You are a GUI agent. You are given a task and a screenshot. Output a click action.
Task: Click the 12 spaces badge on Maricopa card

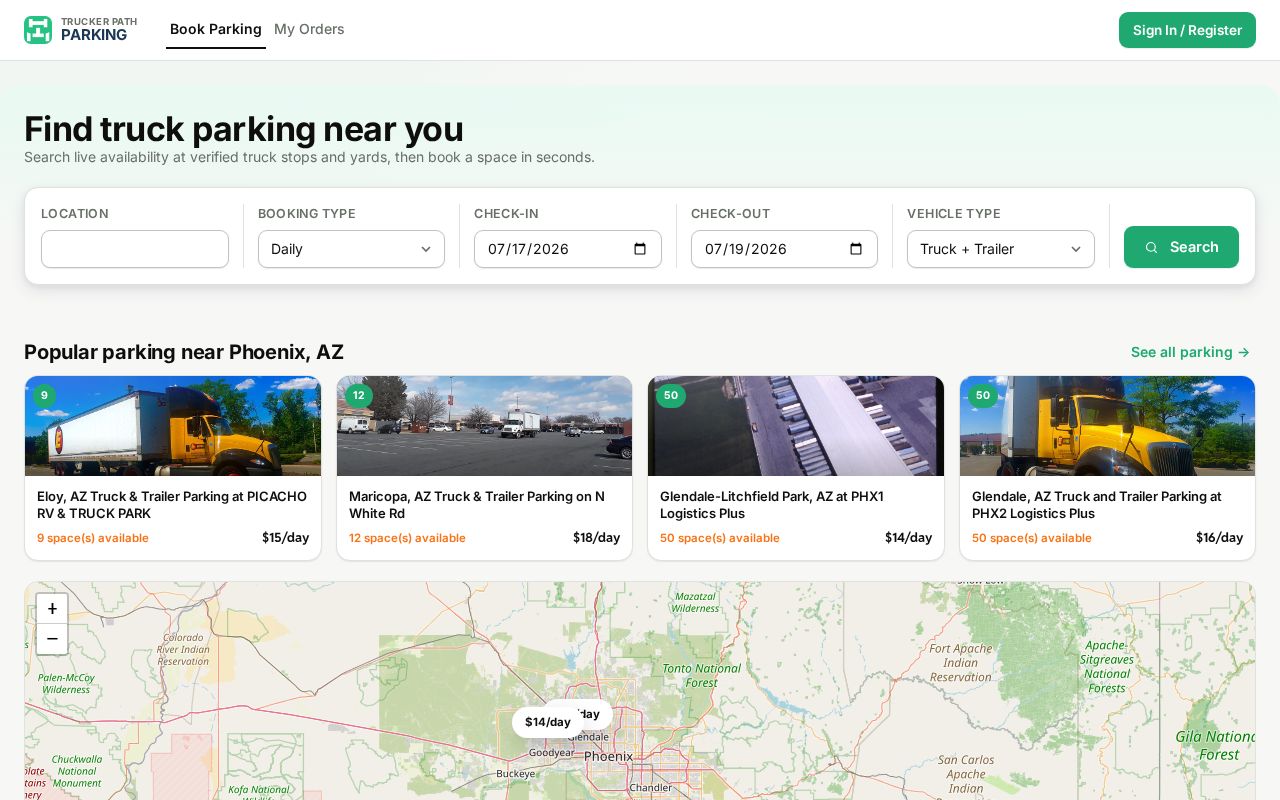[x=358, y=395]
